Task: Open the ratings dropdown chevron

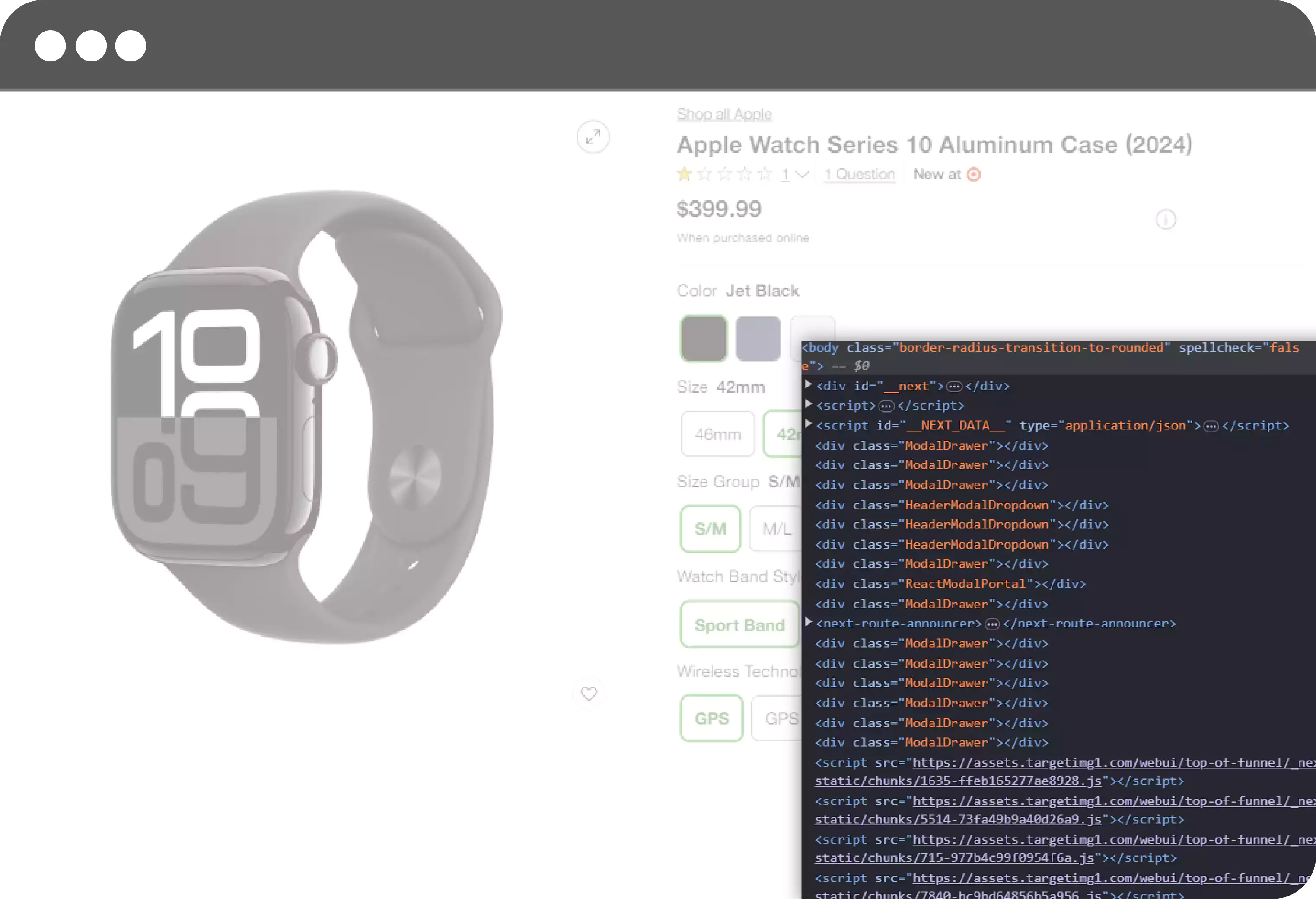Action: click(x=802, y=174)
